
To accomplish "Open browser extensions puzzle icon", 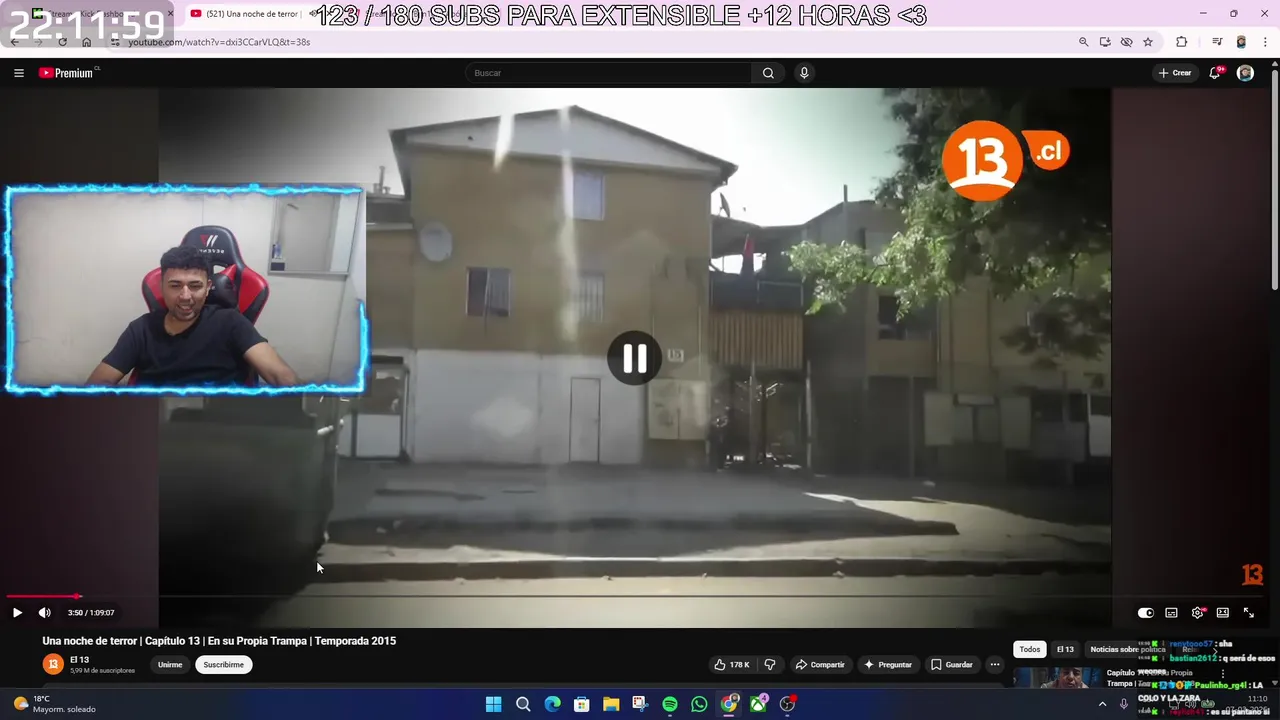I will (x=1182, y=42).
